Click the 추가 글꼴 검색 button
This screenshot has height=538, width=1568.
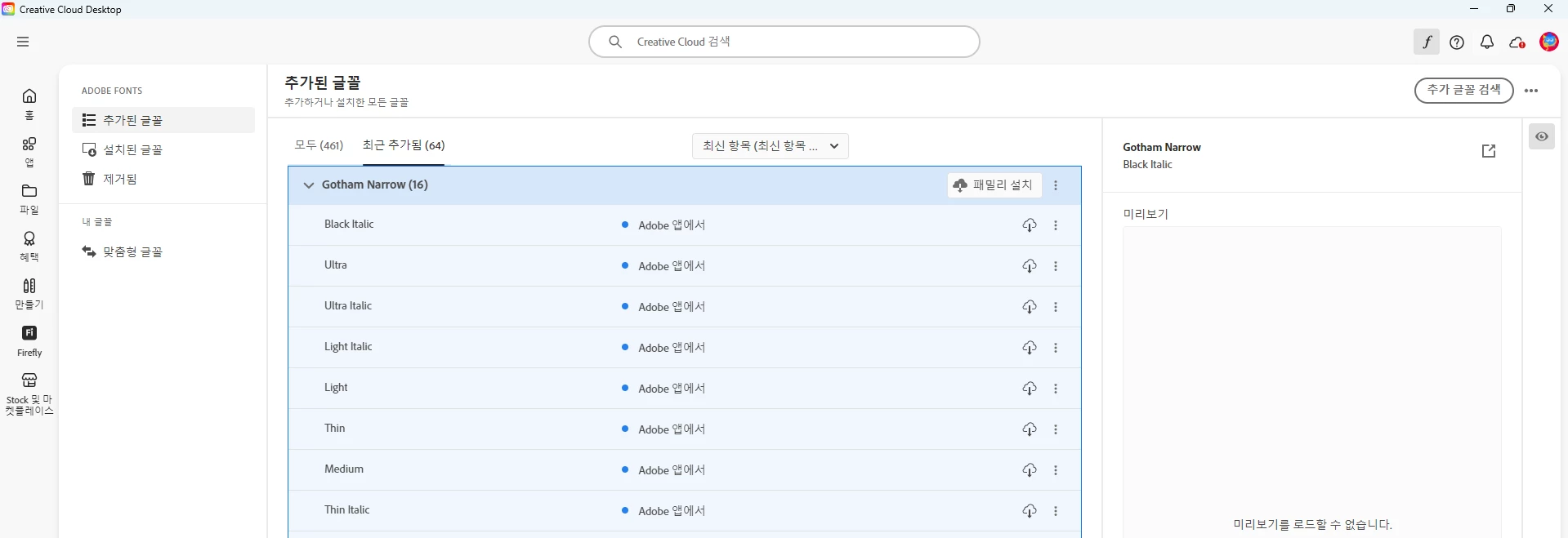(1463, 91)
